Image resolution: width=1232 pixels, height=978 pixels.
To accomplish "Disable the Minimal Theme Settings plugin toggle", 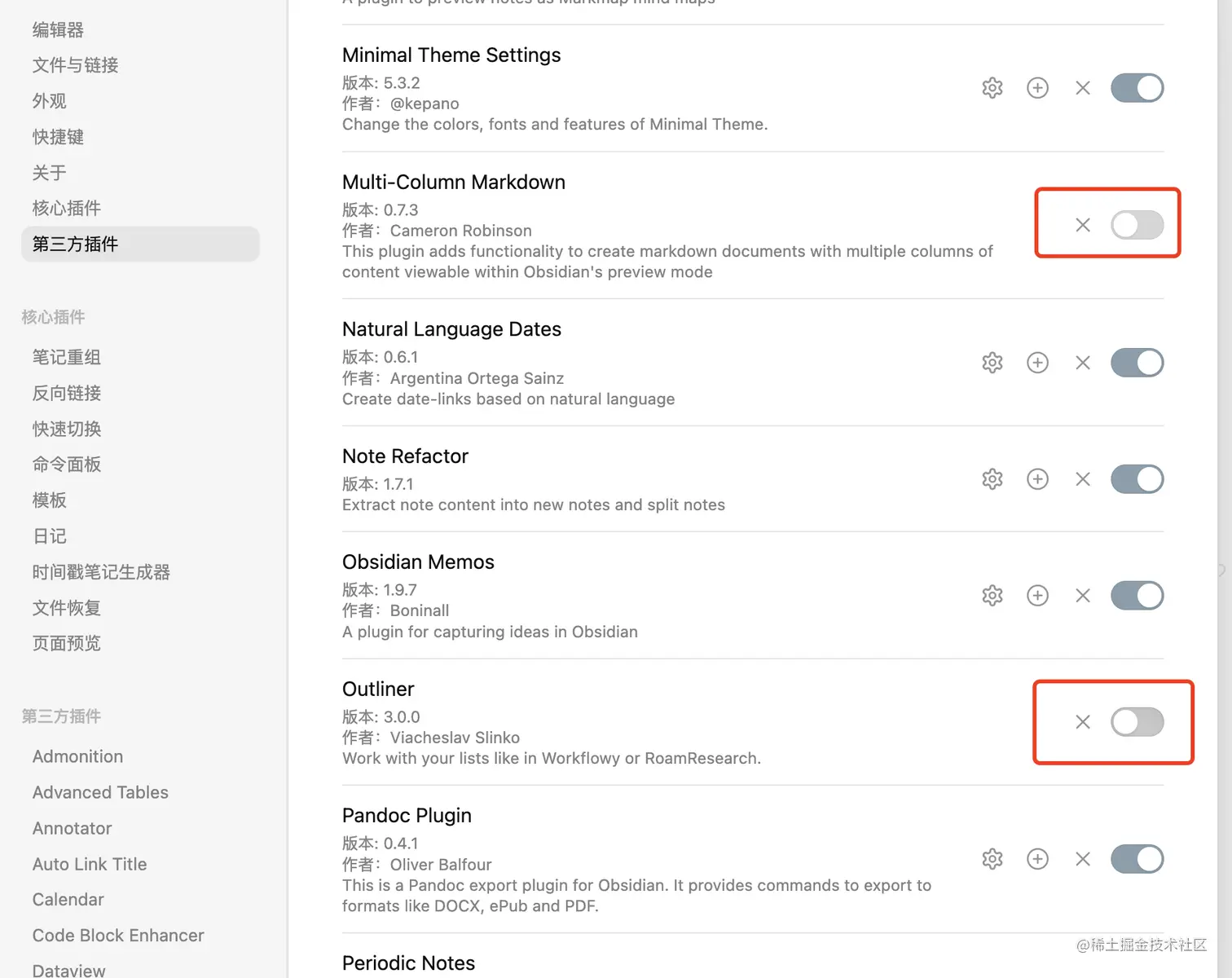I will (x=1137, y=88).
